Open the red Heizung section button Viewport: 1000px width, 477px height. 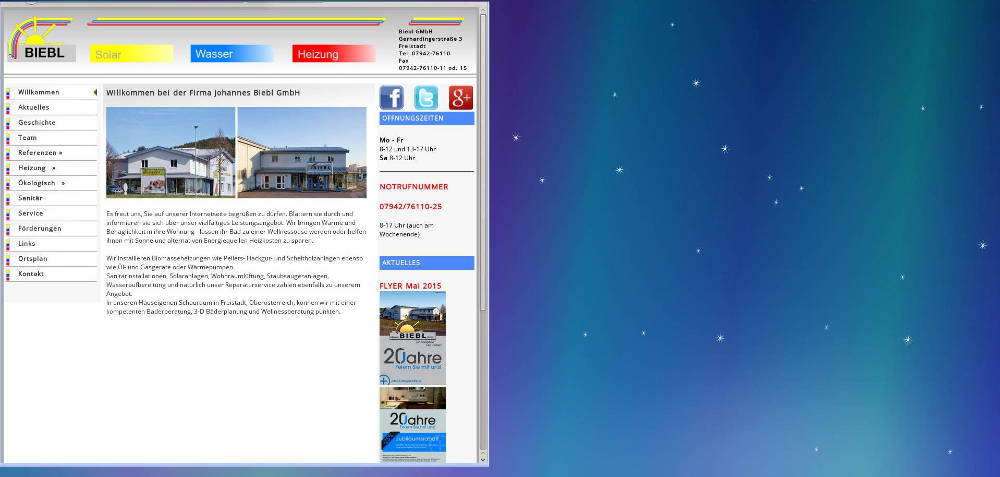click(334, 54)
